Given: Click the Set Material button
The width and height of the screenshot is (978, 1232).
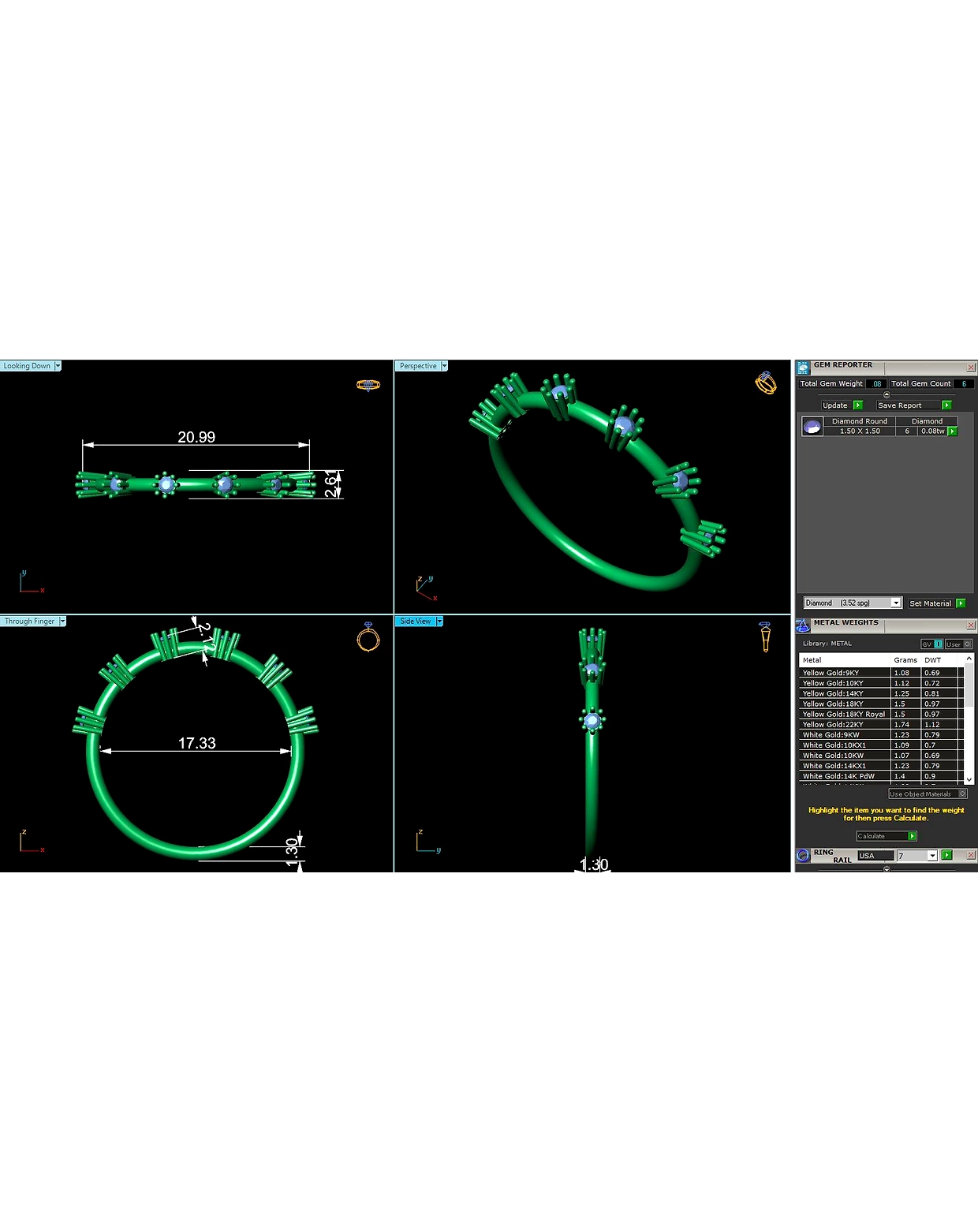Looking at the screenshot, I should pyautogui.click(x=931, y=603).
